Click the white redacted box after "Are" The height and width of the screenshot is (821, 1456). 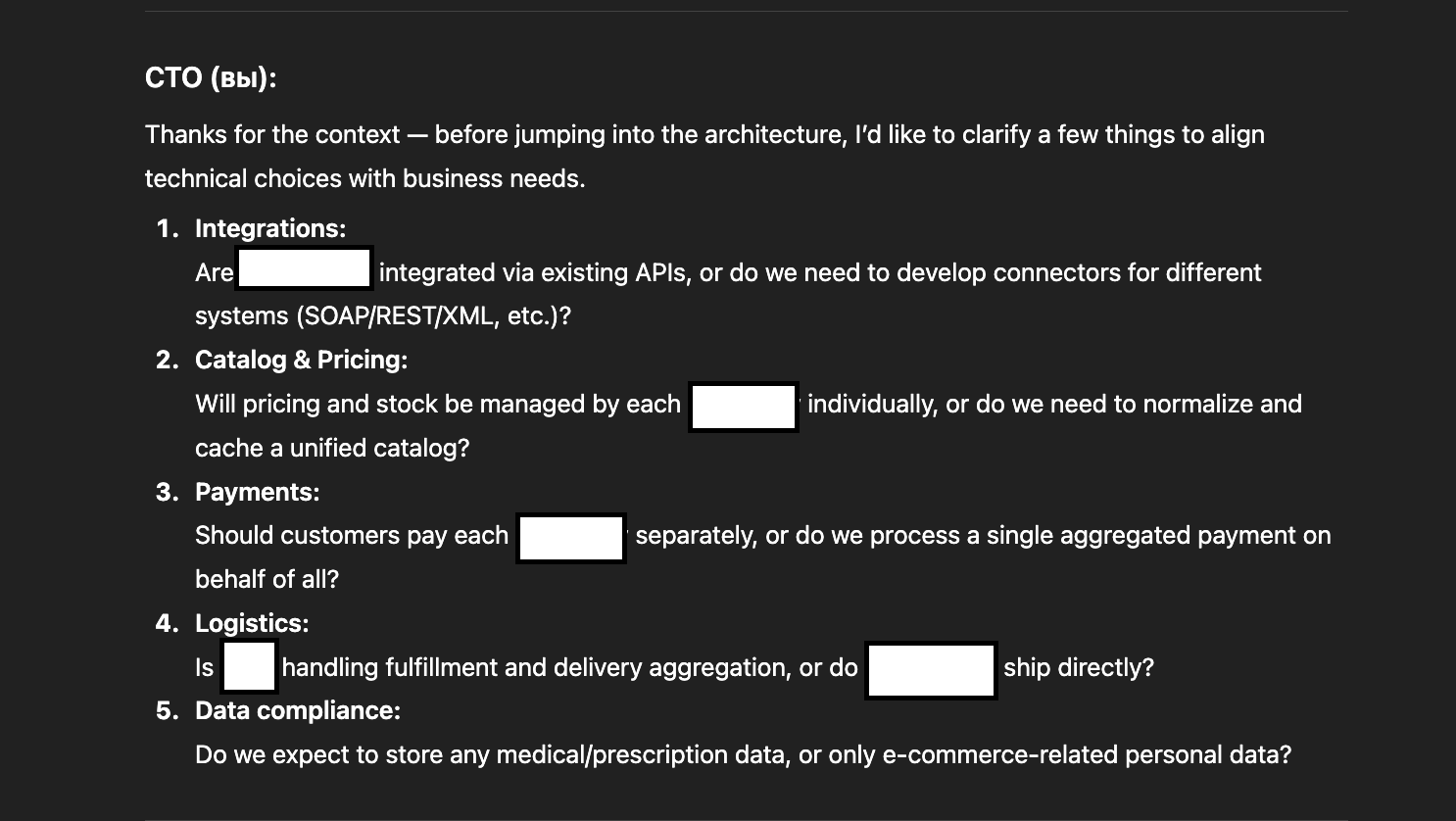point(304,268)
